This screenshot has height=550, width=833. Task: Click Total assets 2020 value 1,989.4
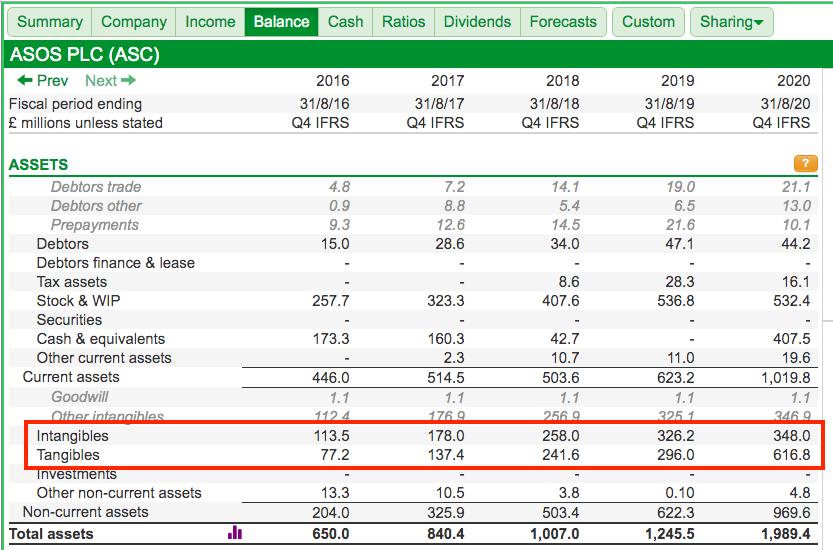click(x=786, y=534)
